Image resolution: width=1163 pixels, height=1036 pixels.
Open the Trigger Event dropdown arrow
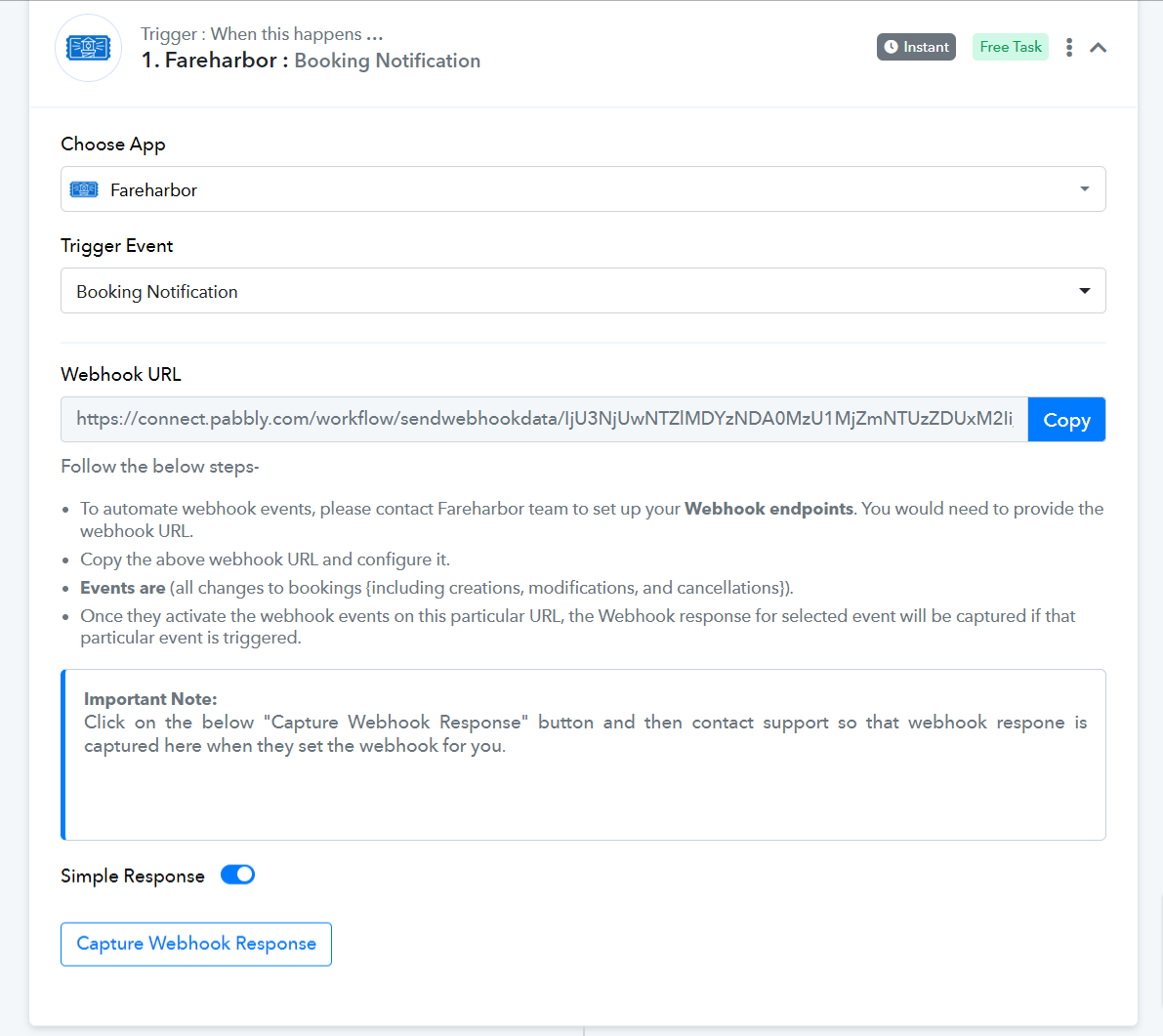[x=1084, y=291]
